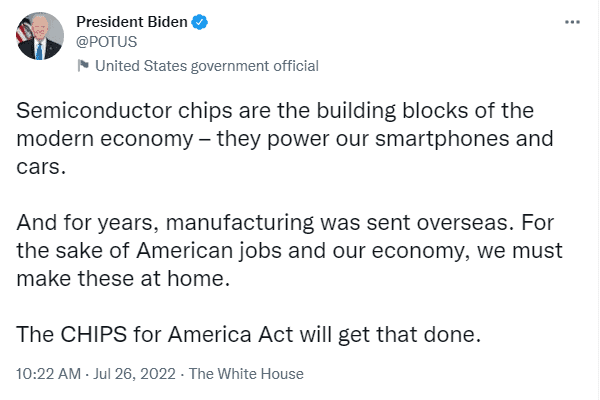Open the 10:22 AM timestamp link
Screen dimensions: 600x400
pyautogui.click(x=48, y=374)
